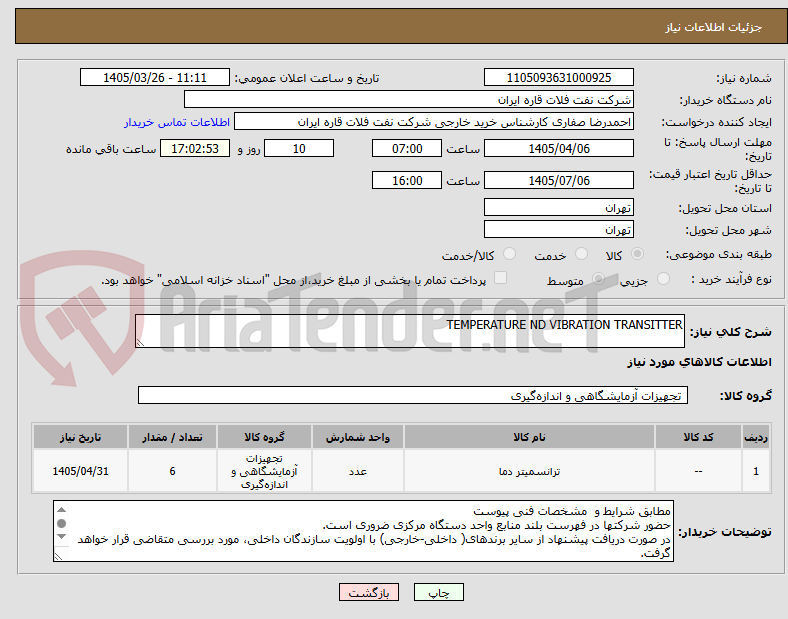Viewport: 788px width, 619px height.
Task: Click the resize handle of description box
Action: tap(140, 343)
